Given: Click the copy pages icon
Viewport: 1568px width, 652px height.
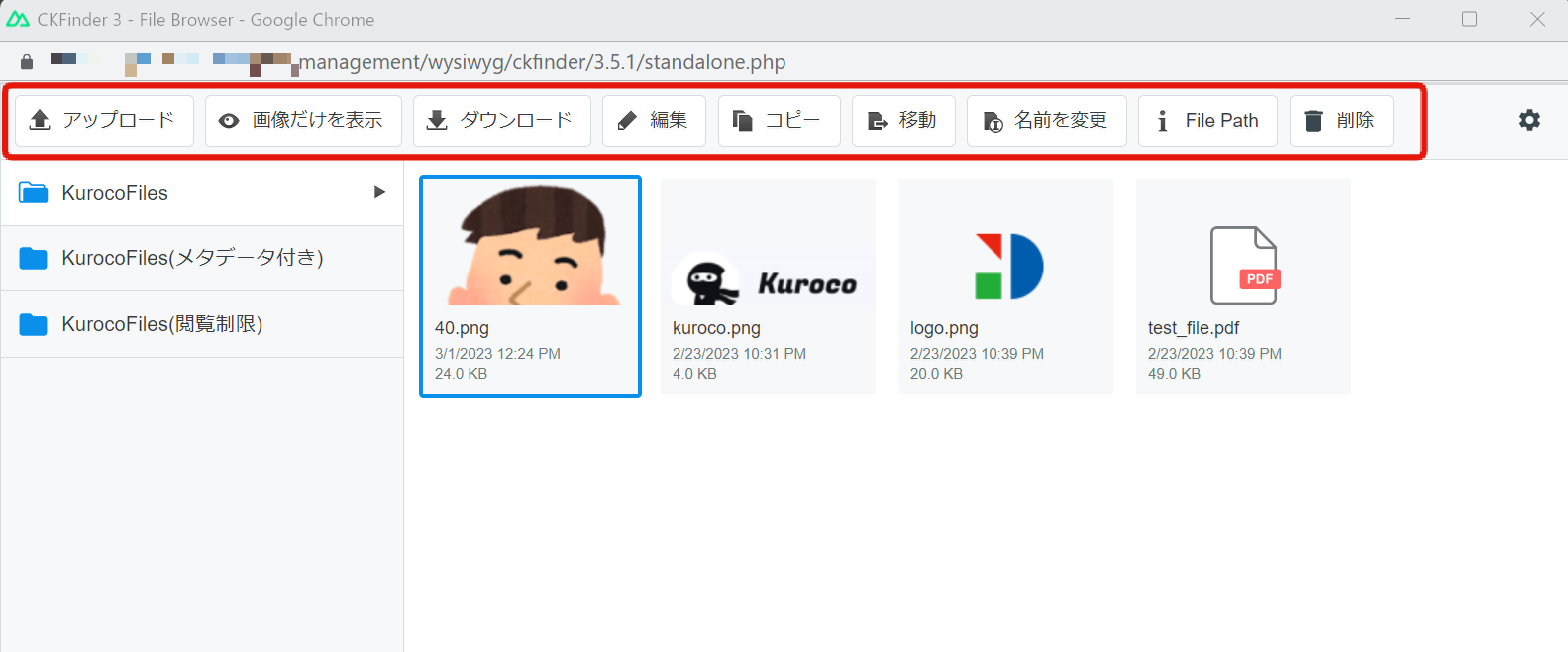Looking at the screenshot, I should (742, 120).
